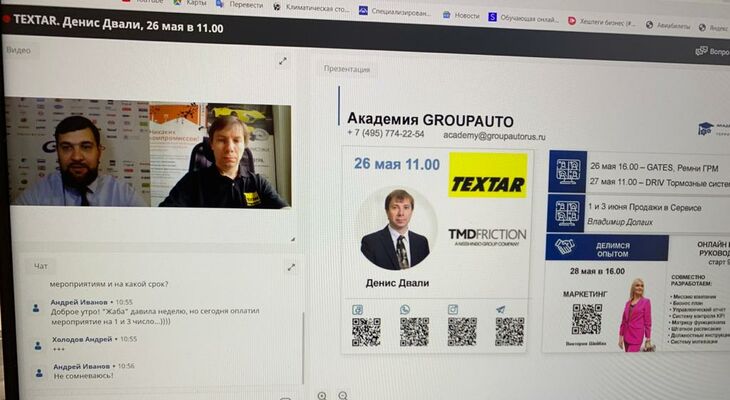Click the handshake icon beside Делимся опытом

coord(565,247)
